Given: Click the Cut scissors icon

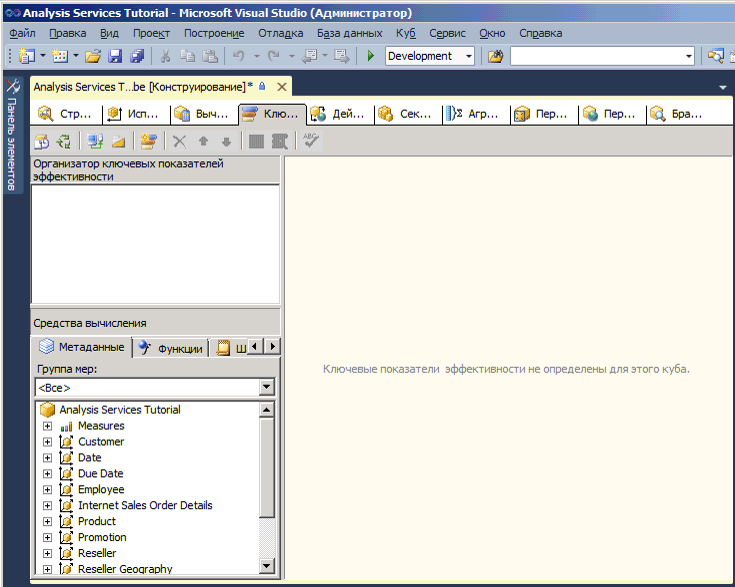Looking at the screenshot, I should [165, 56].
